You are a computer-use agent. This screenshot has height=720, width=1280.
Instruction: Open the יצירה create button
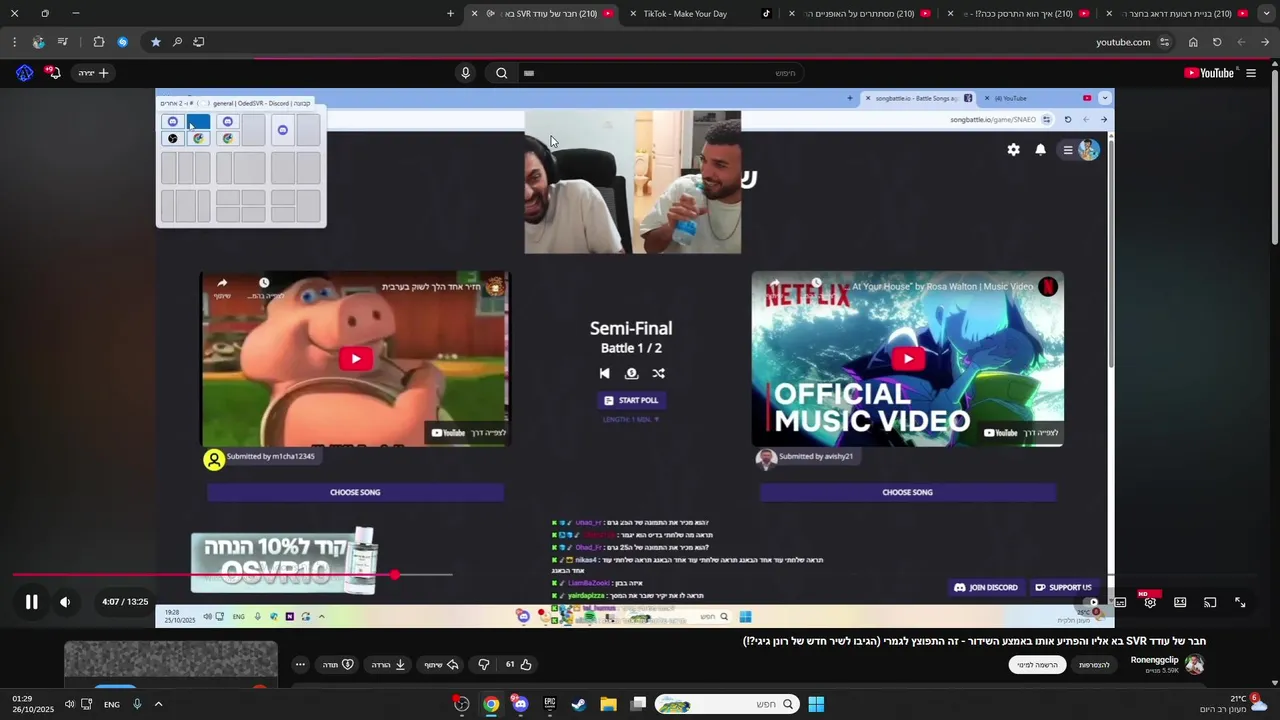(x=93, y=73)
